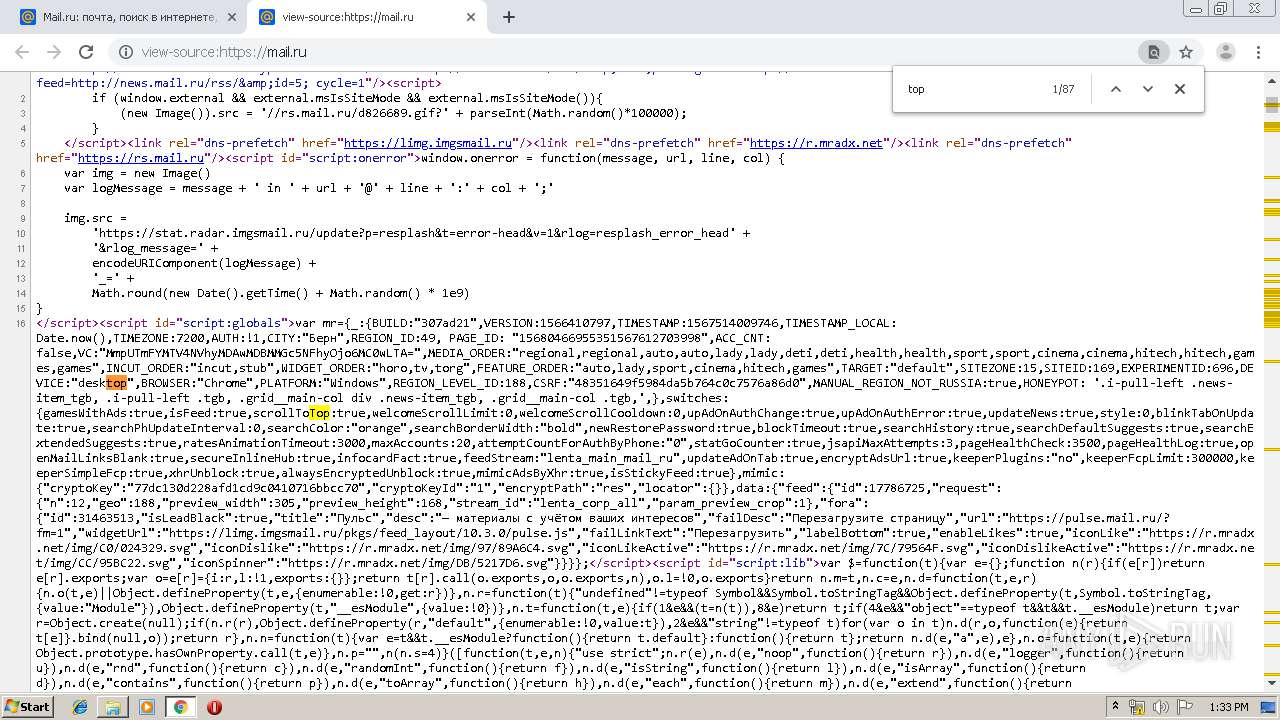Open the https://limg.imgsmail.ru link

pyautogui.click(x=430, y=143)
